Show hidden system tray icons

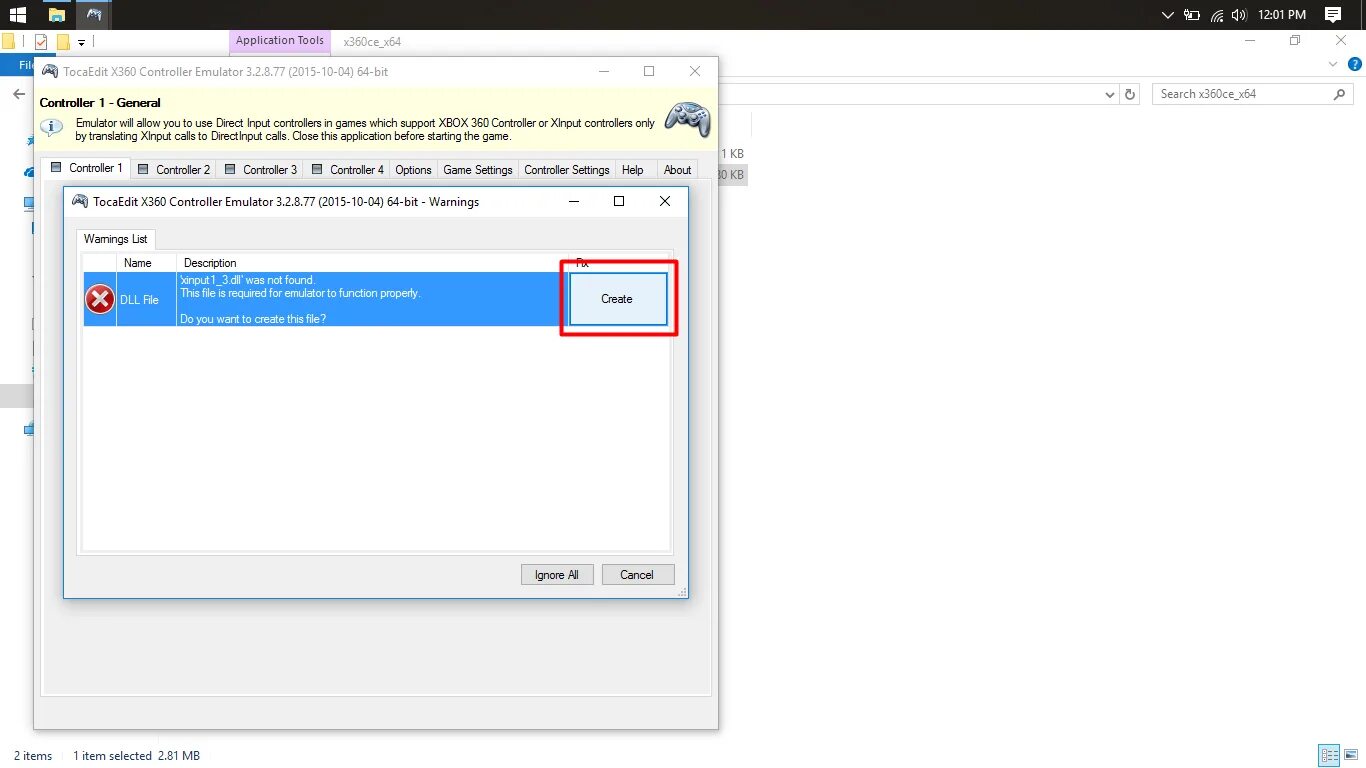click(x=1167, y=15)
